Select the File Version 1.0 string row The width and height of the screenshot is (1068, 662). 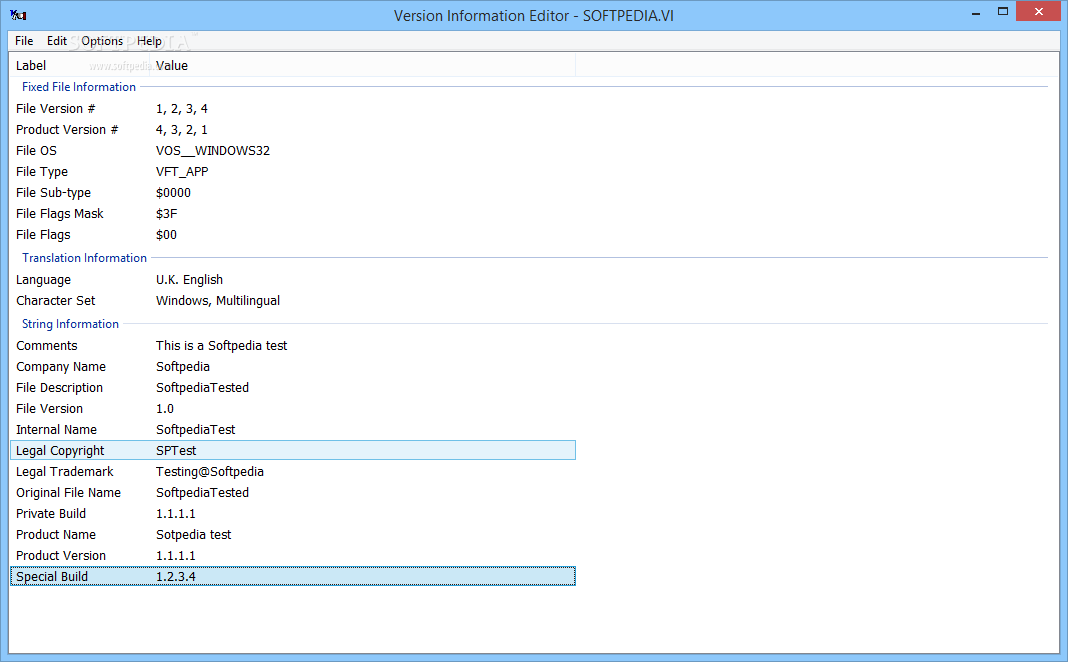click(x=293, y=409)
